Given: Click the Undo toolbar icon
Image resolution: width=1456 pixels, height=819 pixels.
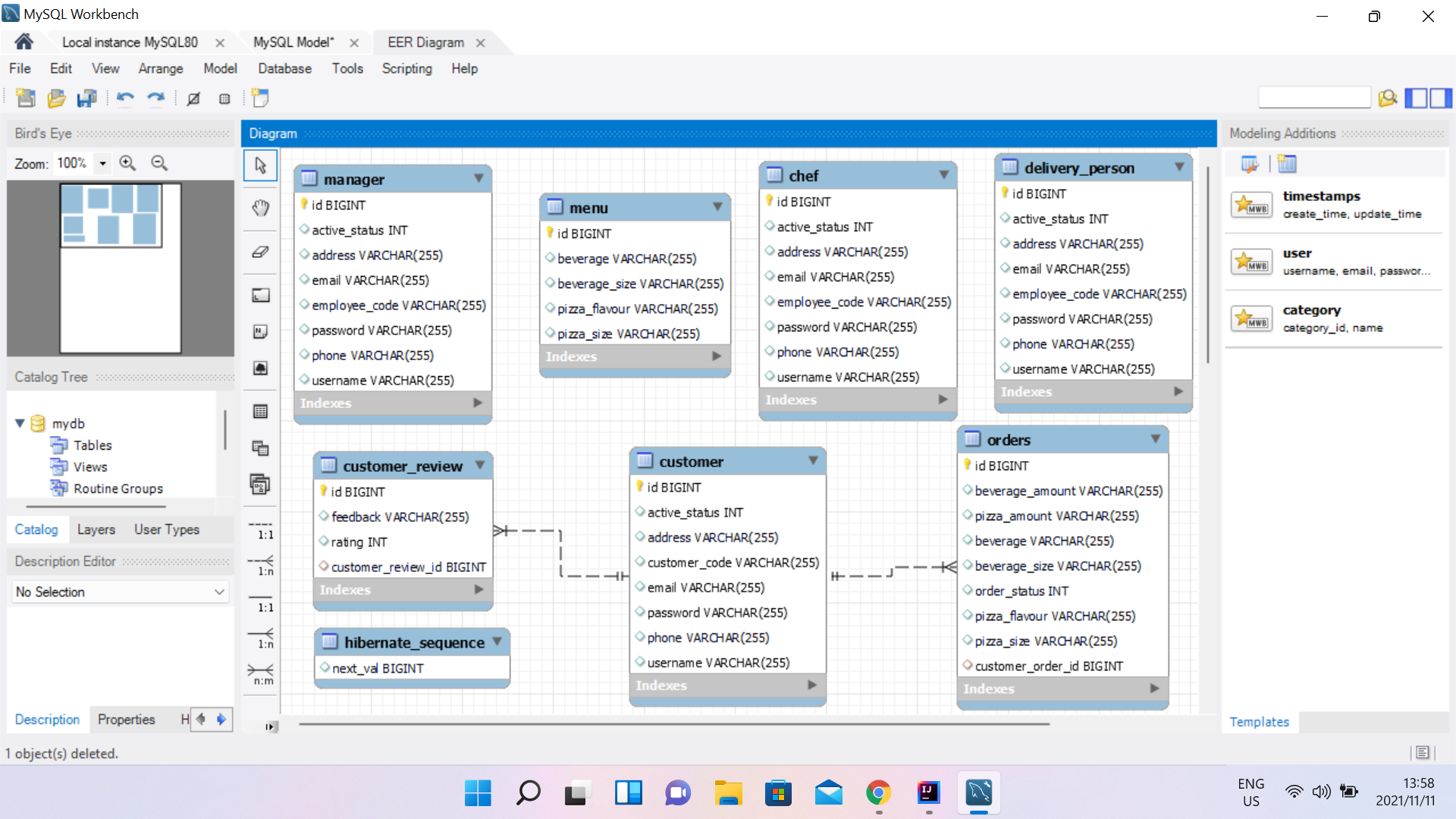Looking at the screenshot, I should [x=124, y=98].
